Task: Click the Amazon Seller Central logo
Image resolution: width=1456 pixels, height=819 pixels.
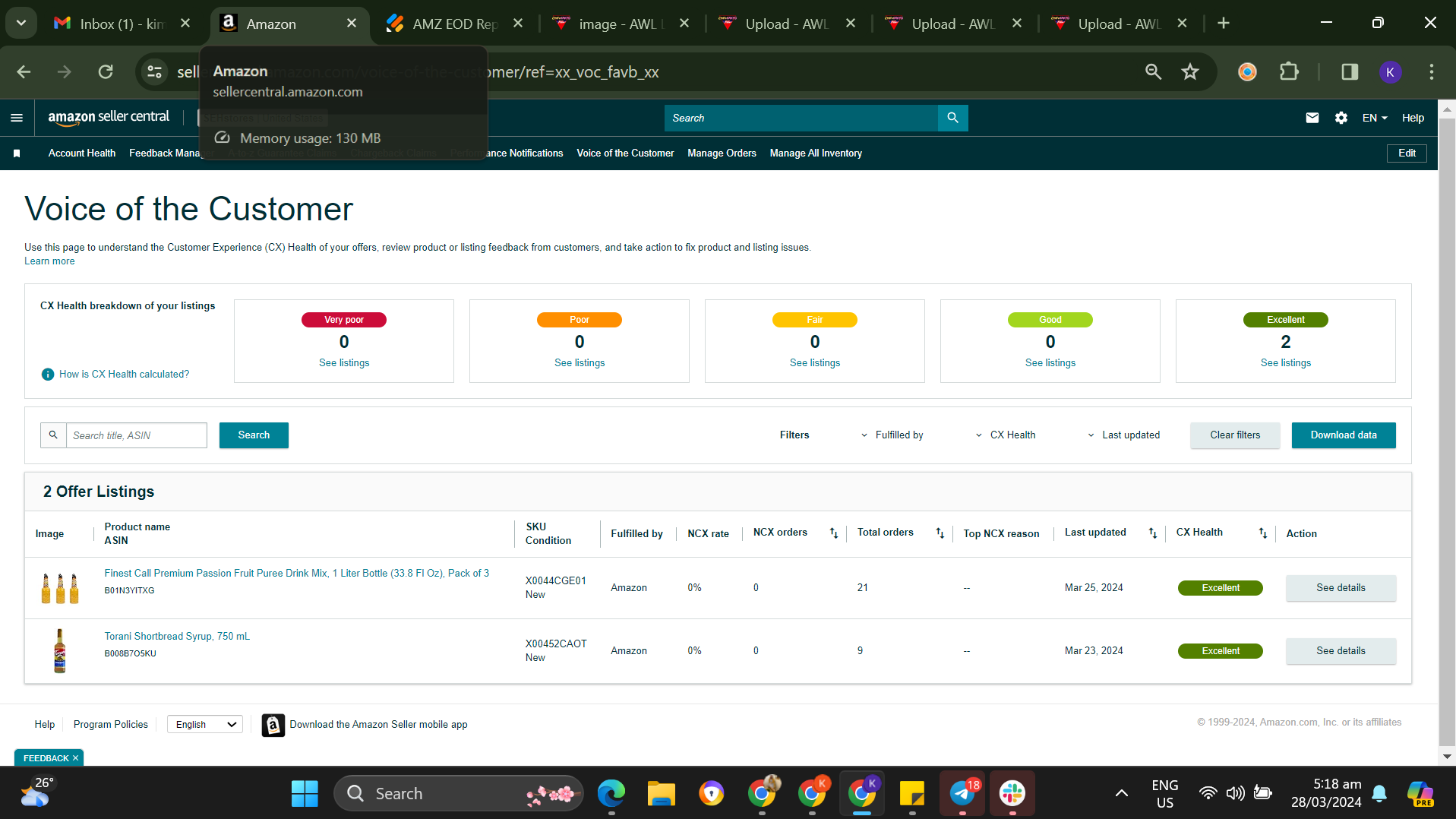Action: pyautogui.click(x=109, y=117)
